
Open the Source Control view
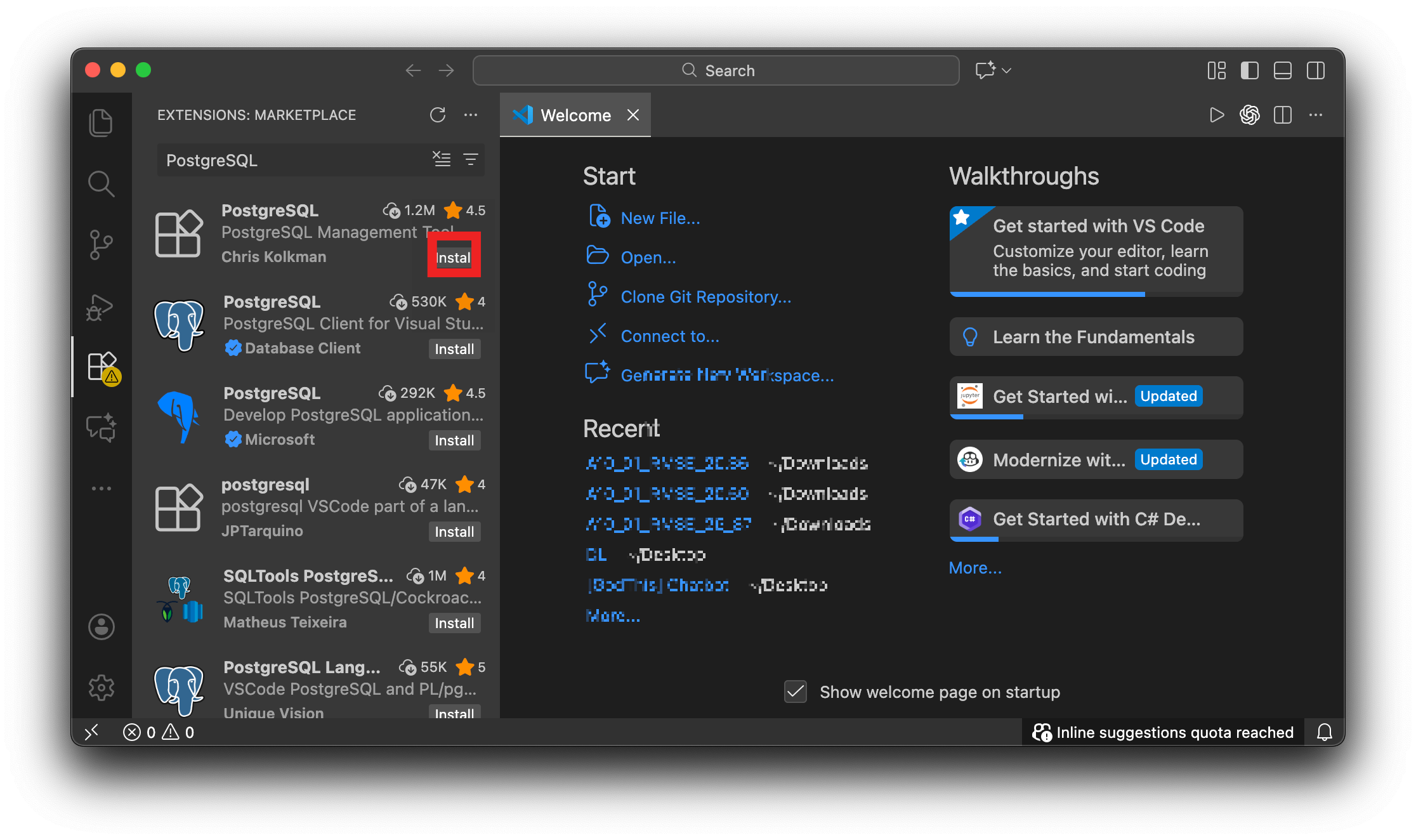(x=101, y=244)
